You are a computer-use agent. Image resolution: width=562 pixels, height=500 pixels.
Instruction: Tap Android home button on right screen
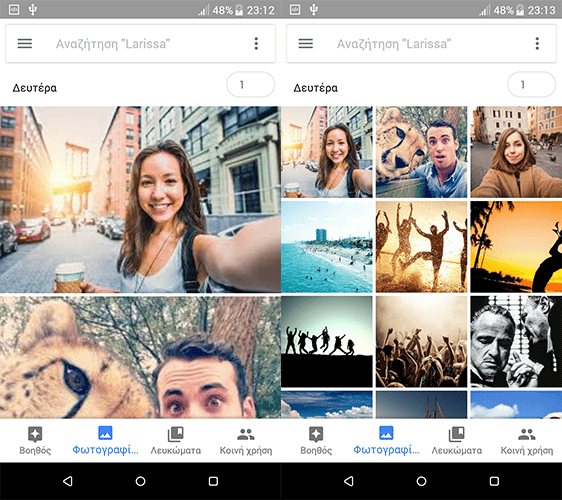pos(422,481)
